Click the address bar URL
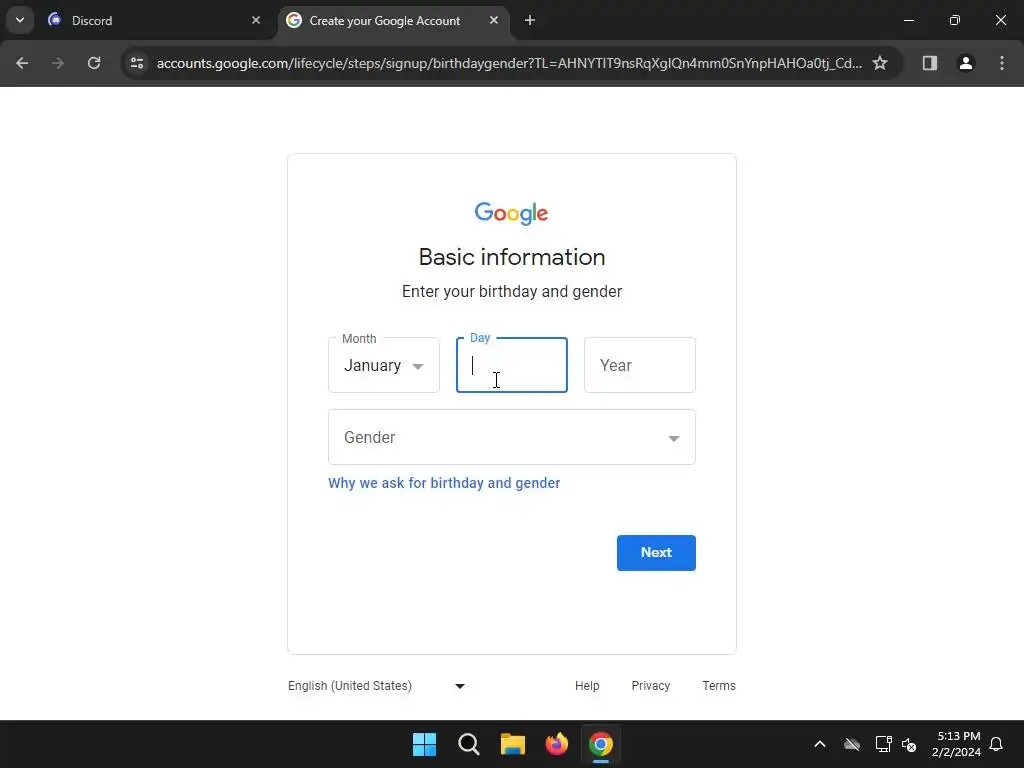Image resolution: width=1024 pixels, height=768 pixels. (x=509, y=63)
